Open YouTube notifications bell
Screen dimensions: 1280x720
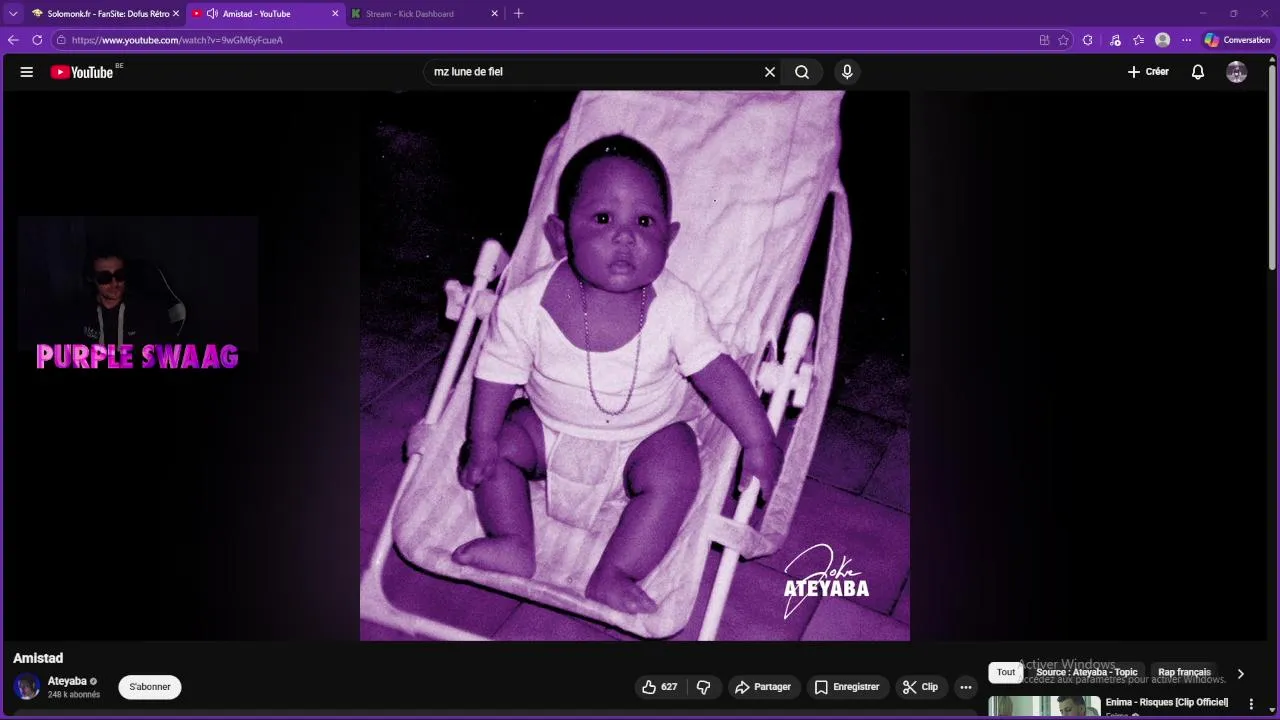coord(1197,72)
